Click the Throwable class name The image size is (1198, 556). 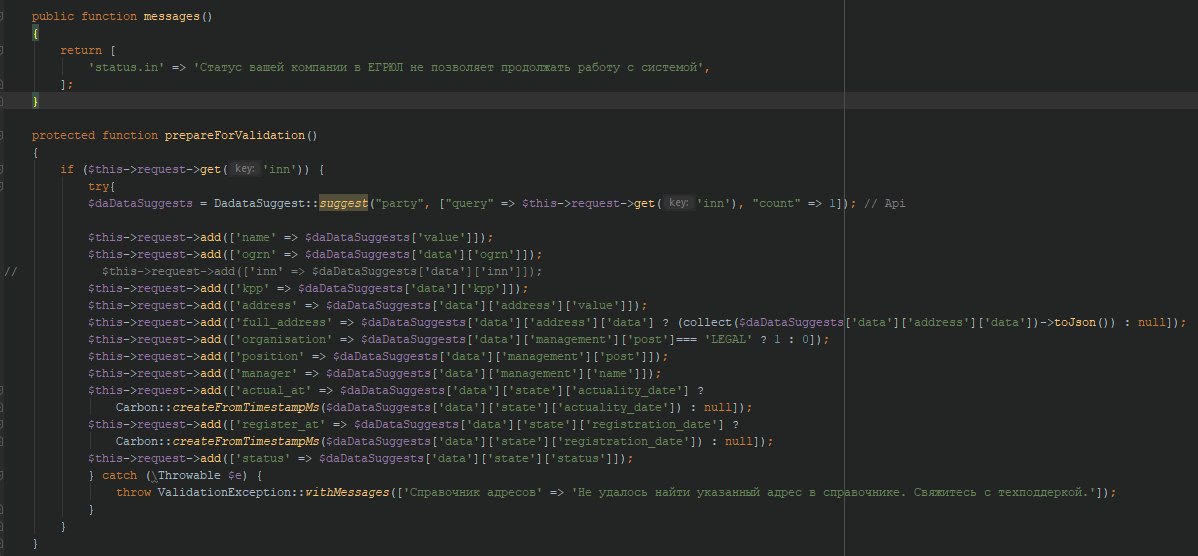click(189, 475)
